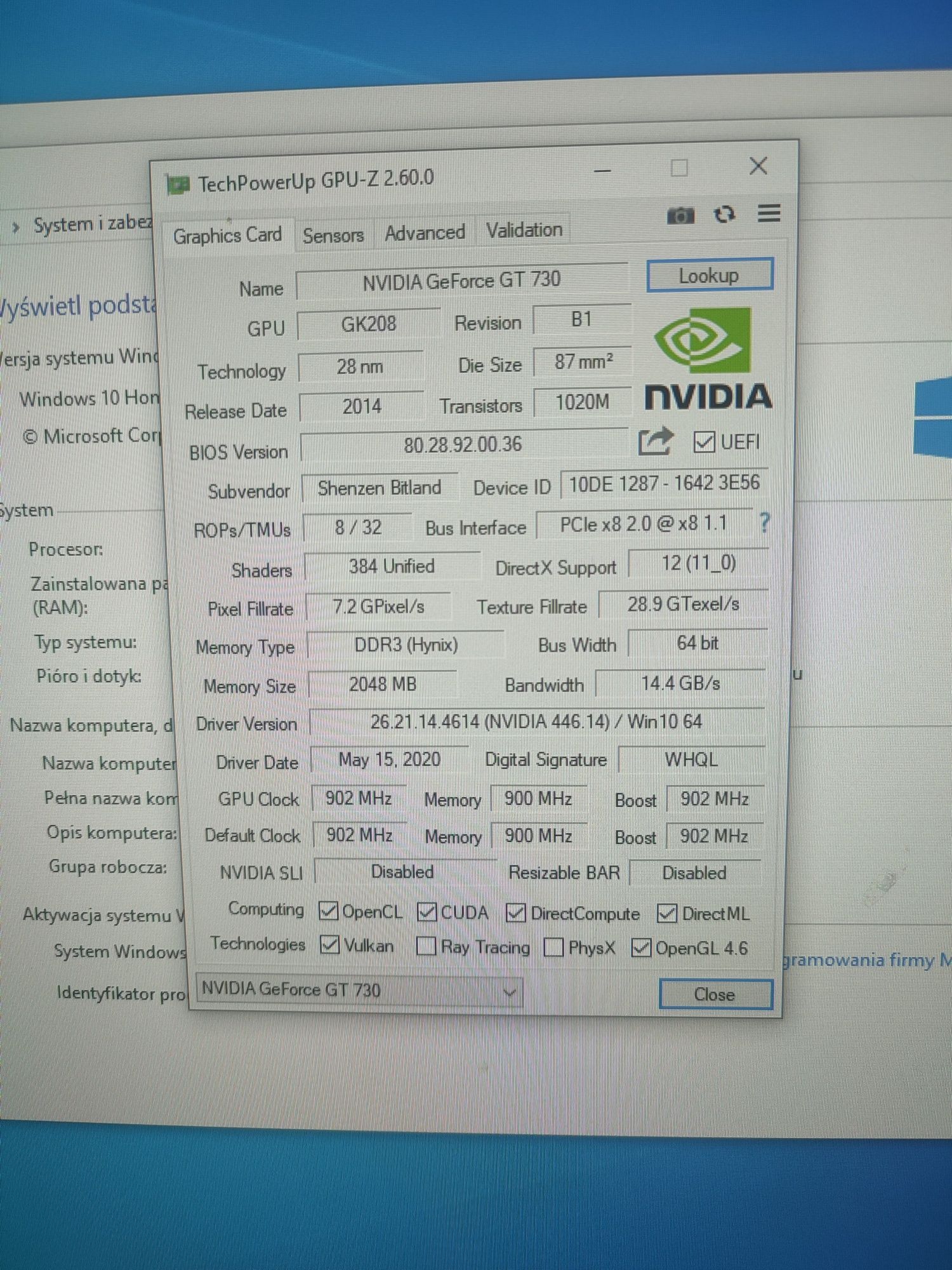Click the Bus Interface question mark icon
The width and height of the screenshot is (952, 1270).
coord(764,523)
